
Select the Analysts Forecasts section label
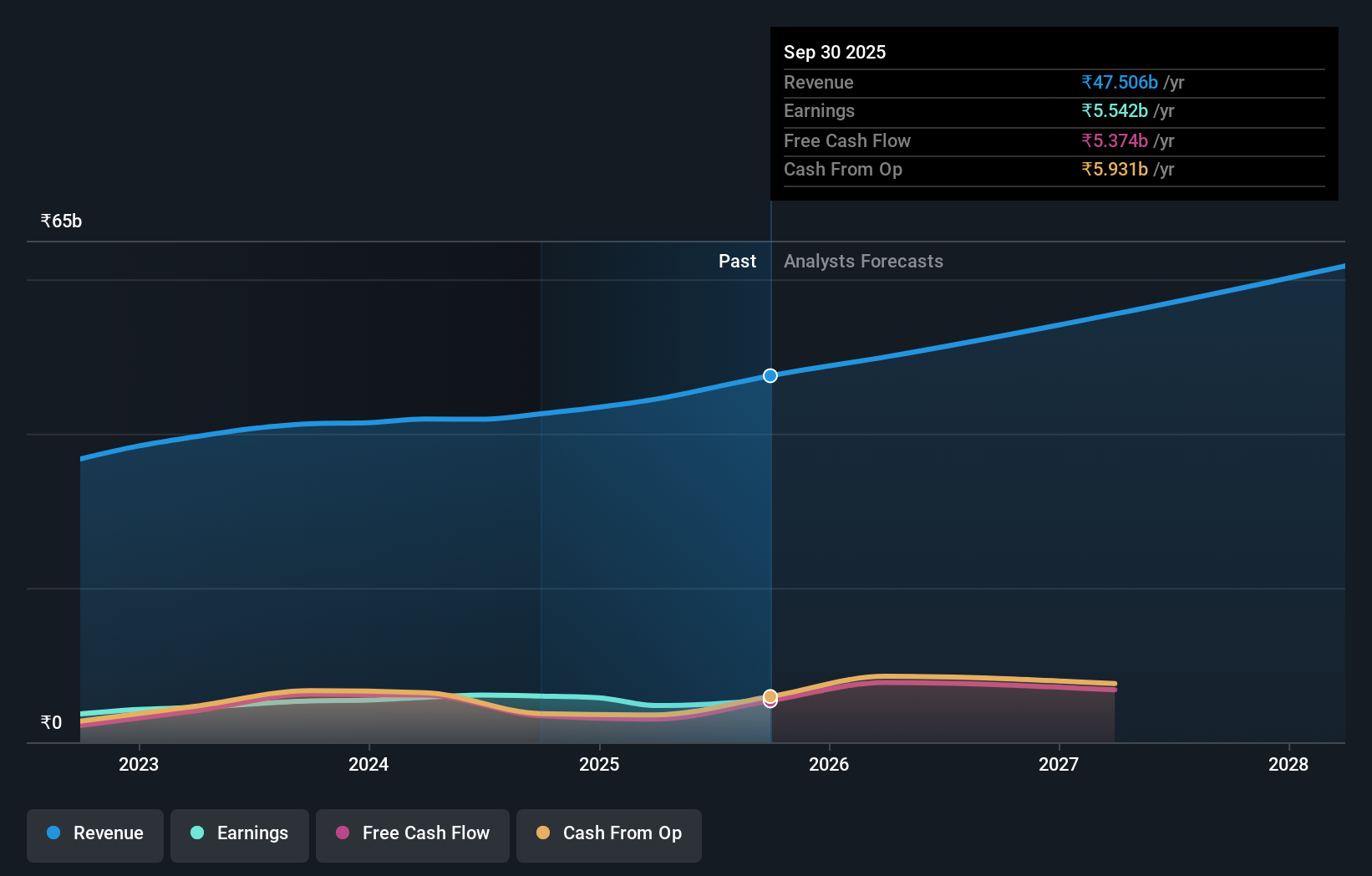pos(863,261)
